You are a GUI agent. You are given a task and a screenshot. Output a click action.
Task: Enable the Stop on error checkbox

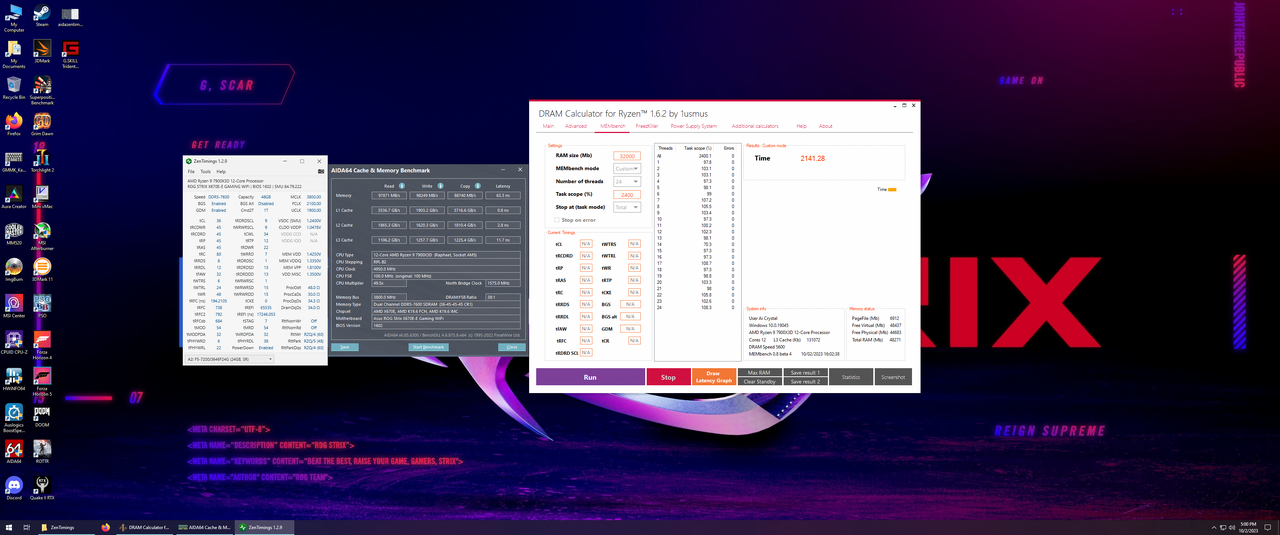point(557,219)
